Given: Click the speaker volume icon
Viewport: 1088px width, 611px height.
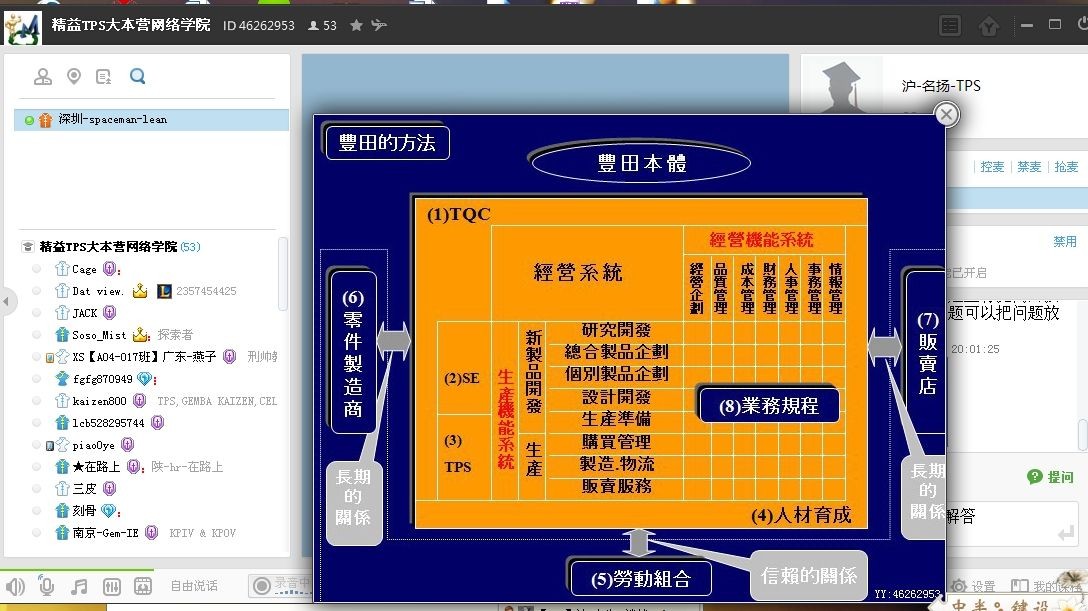Looking at the screenshot, I should click(15, 587).
